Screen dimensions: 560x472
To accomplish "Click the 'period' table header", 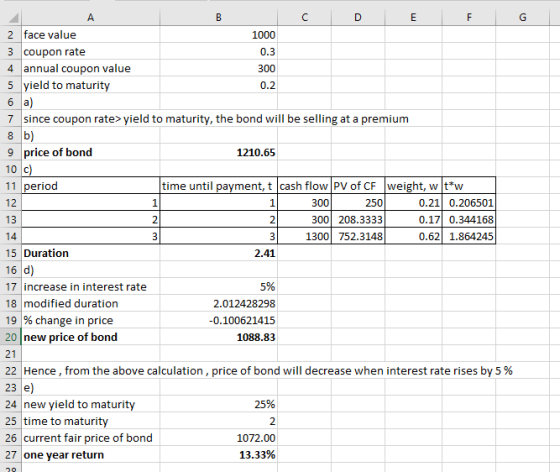I will tap(91, 186).
